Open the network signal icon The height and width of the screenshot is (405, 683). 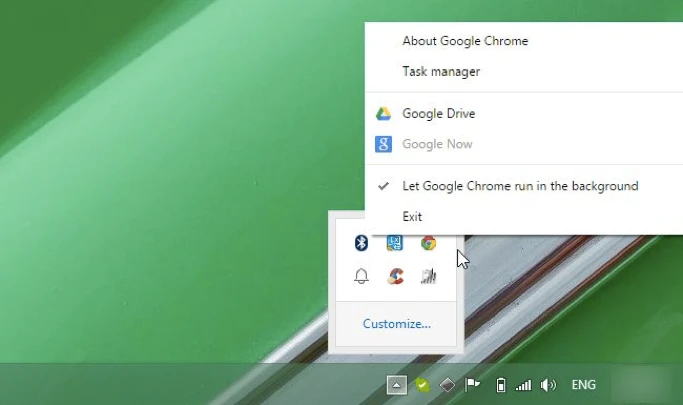[x=523, y=385]
